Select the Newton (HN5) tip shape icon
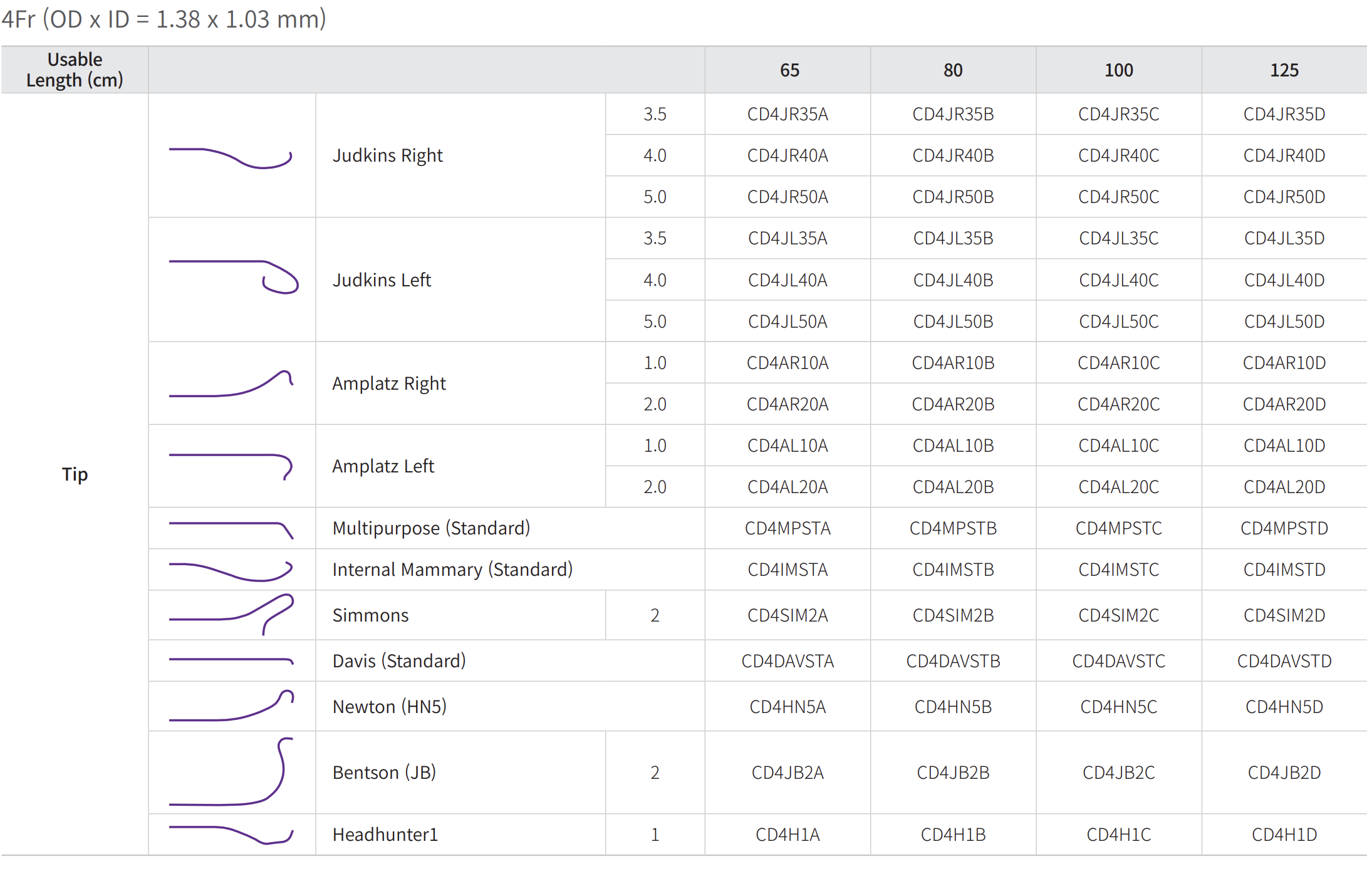 231,706
